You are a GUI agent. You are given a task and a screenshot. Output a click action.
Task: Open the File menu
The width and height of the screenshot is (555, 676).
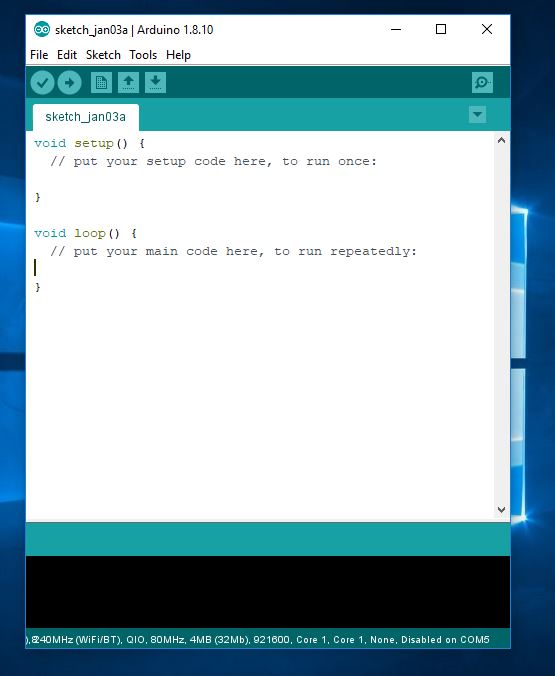[x=39, y=55]
